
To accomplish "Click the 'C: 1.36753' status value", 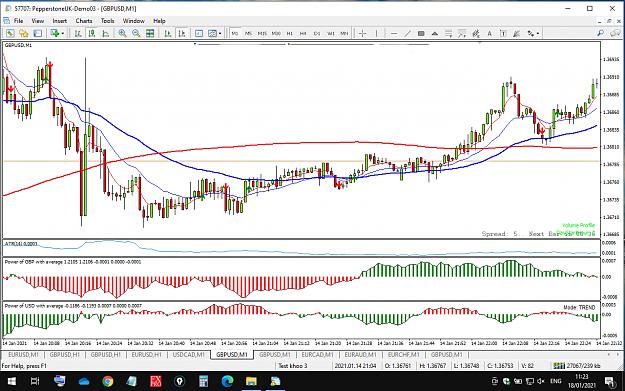I will click(500, 365).
